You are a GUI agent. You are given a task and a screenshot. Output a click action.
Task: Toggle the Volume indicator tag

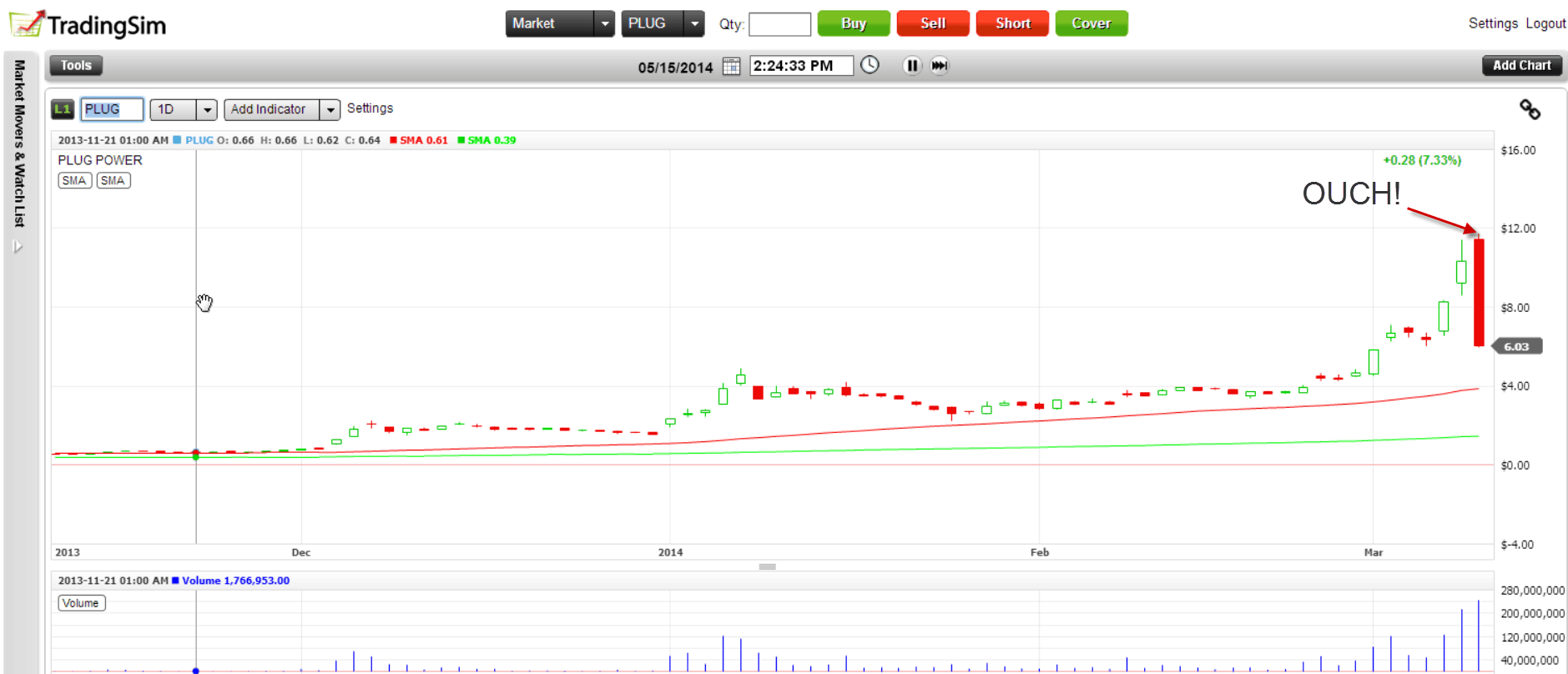pos(81,603)
